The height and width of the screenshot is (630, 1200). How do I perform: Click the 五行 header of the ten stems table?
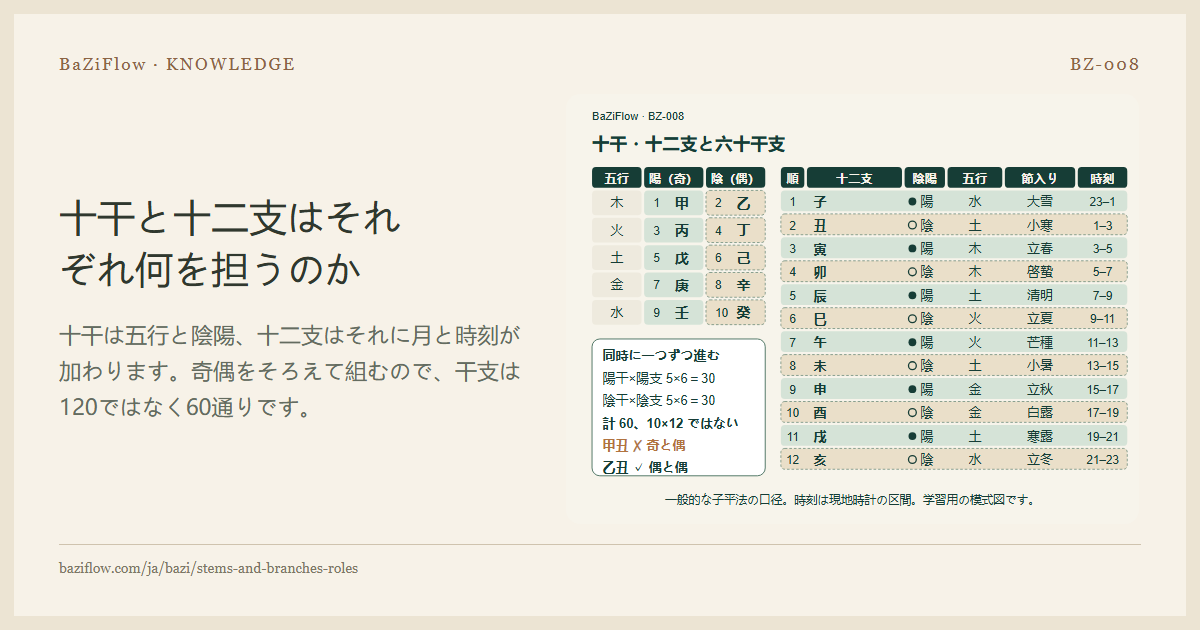click(x=616, y=178)
